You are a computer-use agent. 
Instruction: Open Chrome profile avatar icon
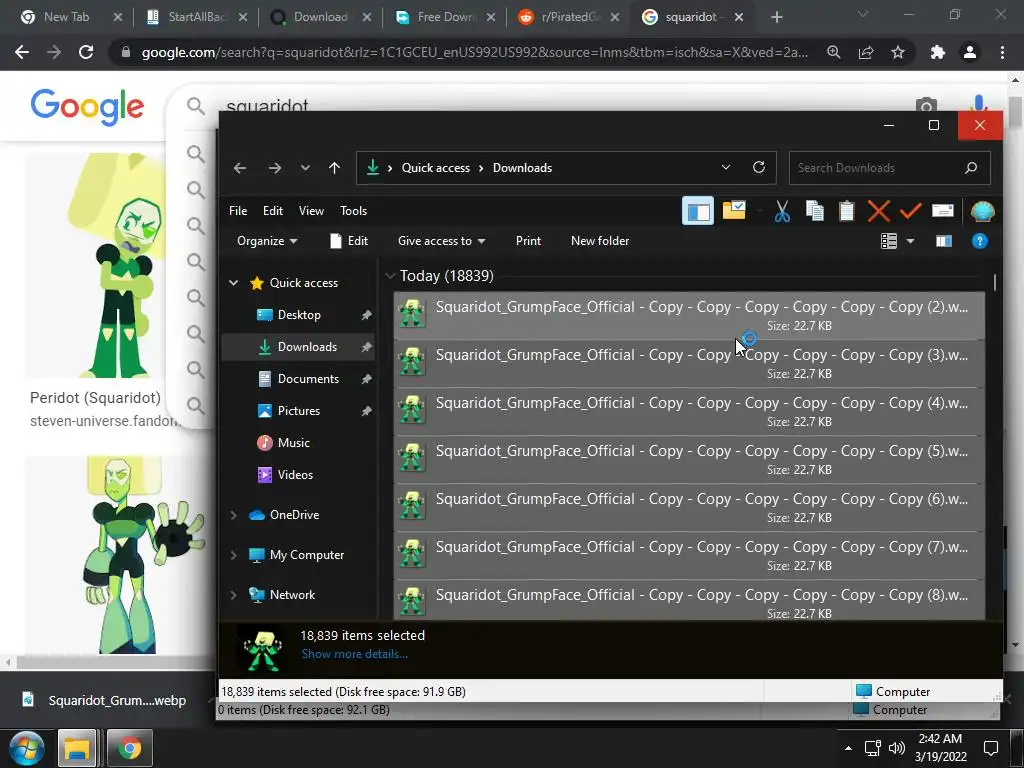click(x=970, y=52)
